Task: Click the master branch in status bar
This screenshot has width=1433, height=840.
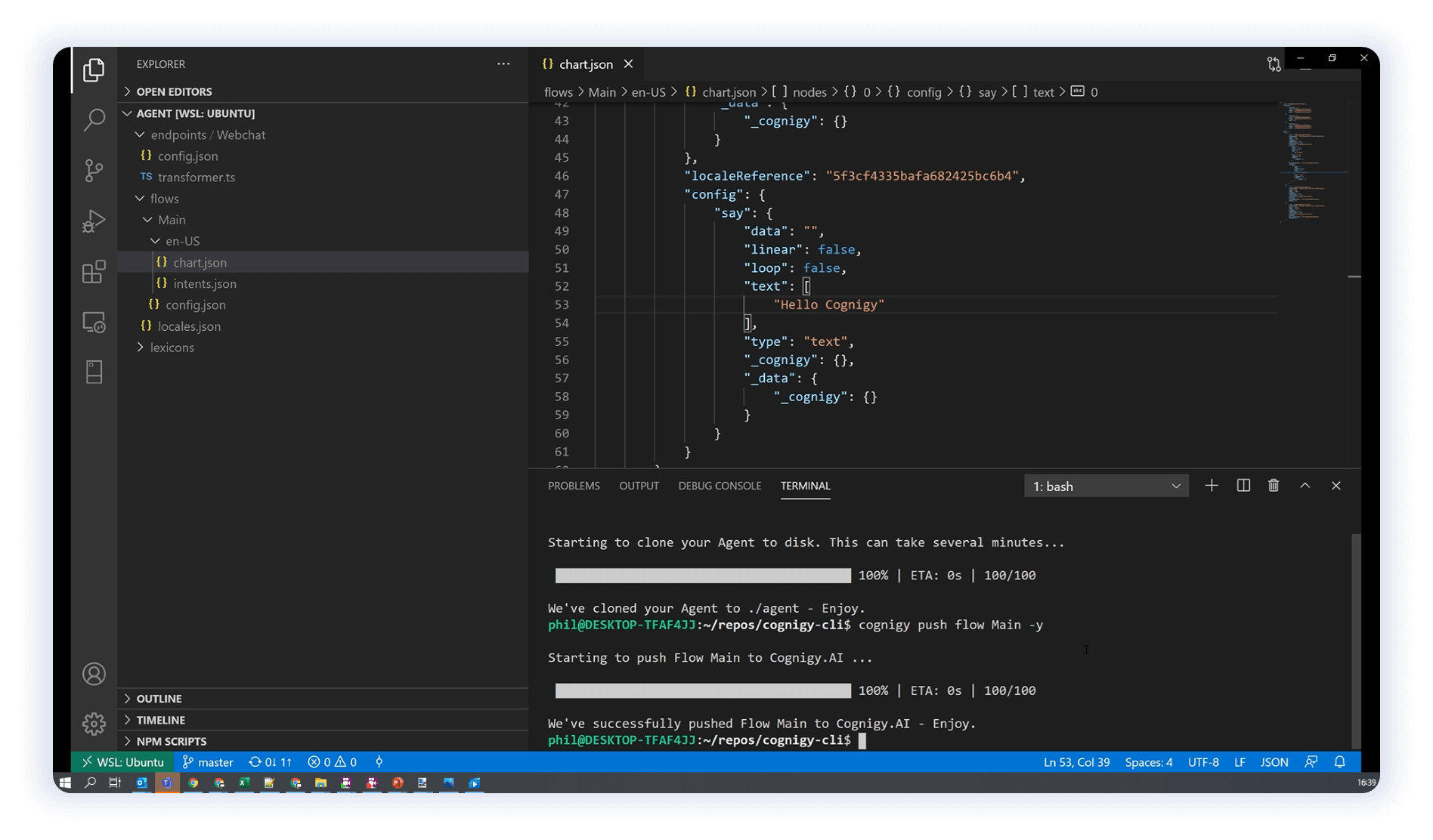Action: click(208, 762)
